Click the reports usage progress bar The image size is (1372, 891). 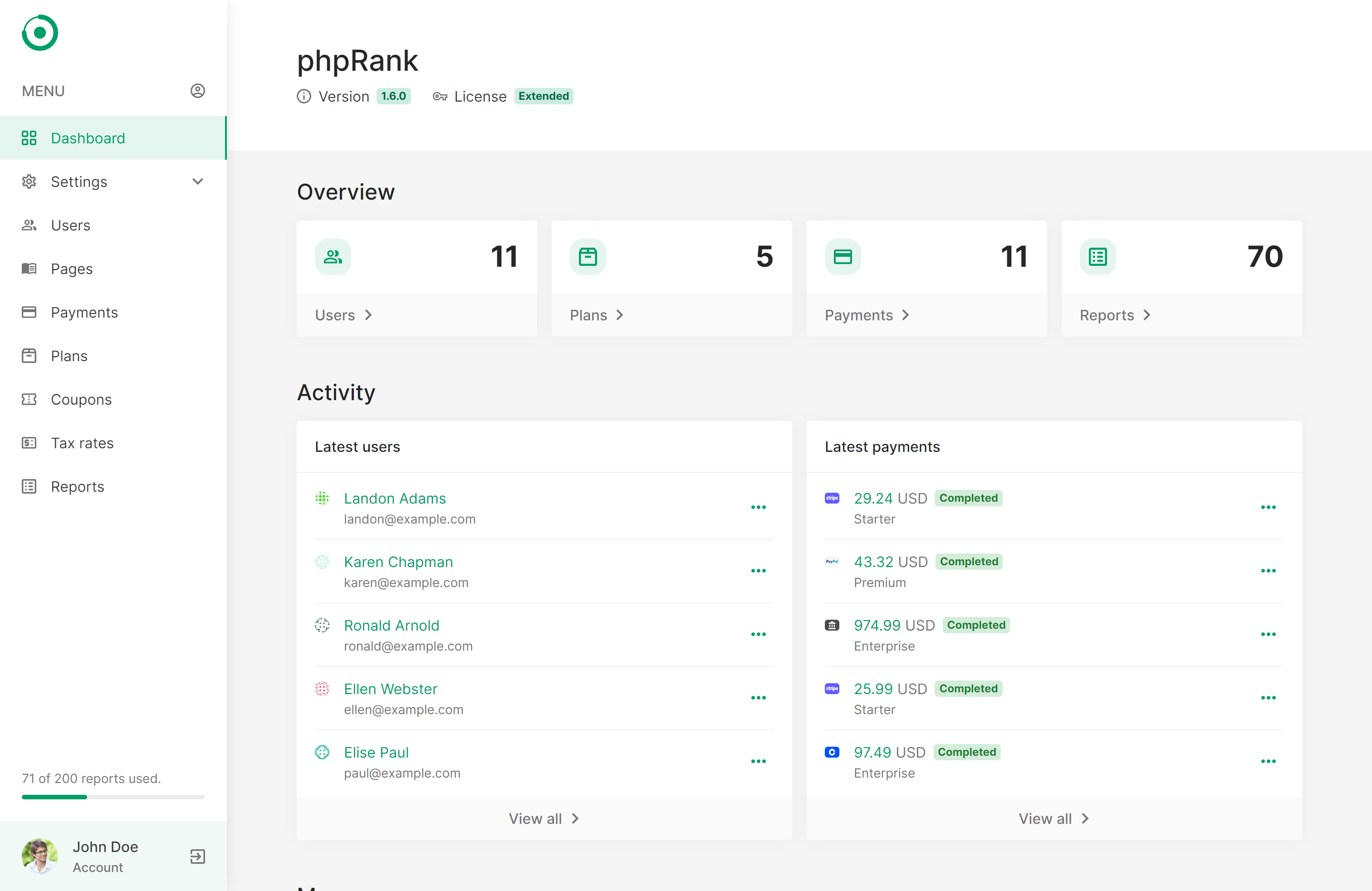pos(113,797)
